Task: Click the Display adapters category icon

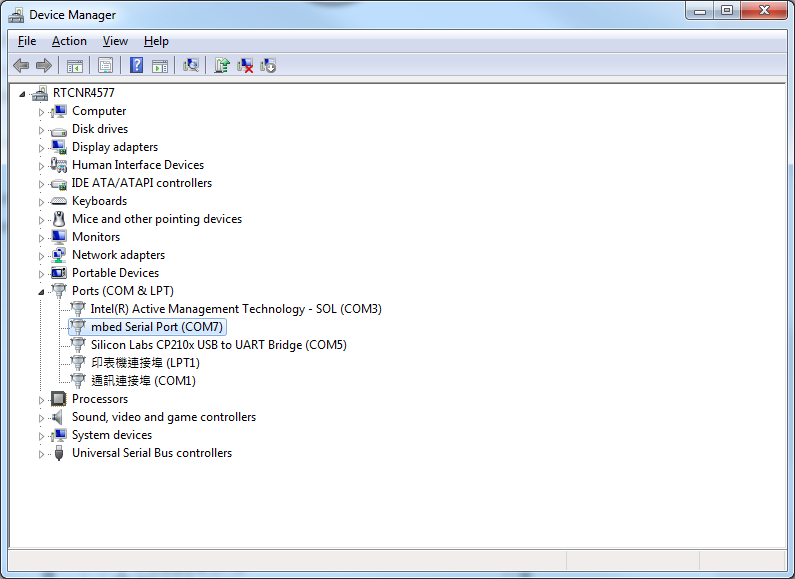Action: pyautogui.click(x=59, y=147)
